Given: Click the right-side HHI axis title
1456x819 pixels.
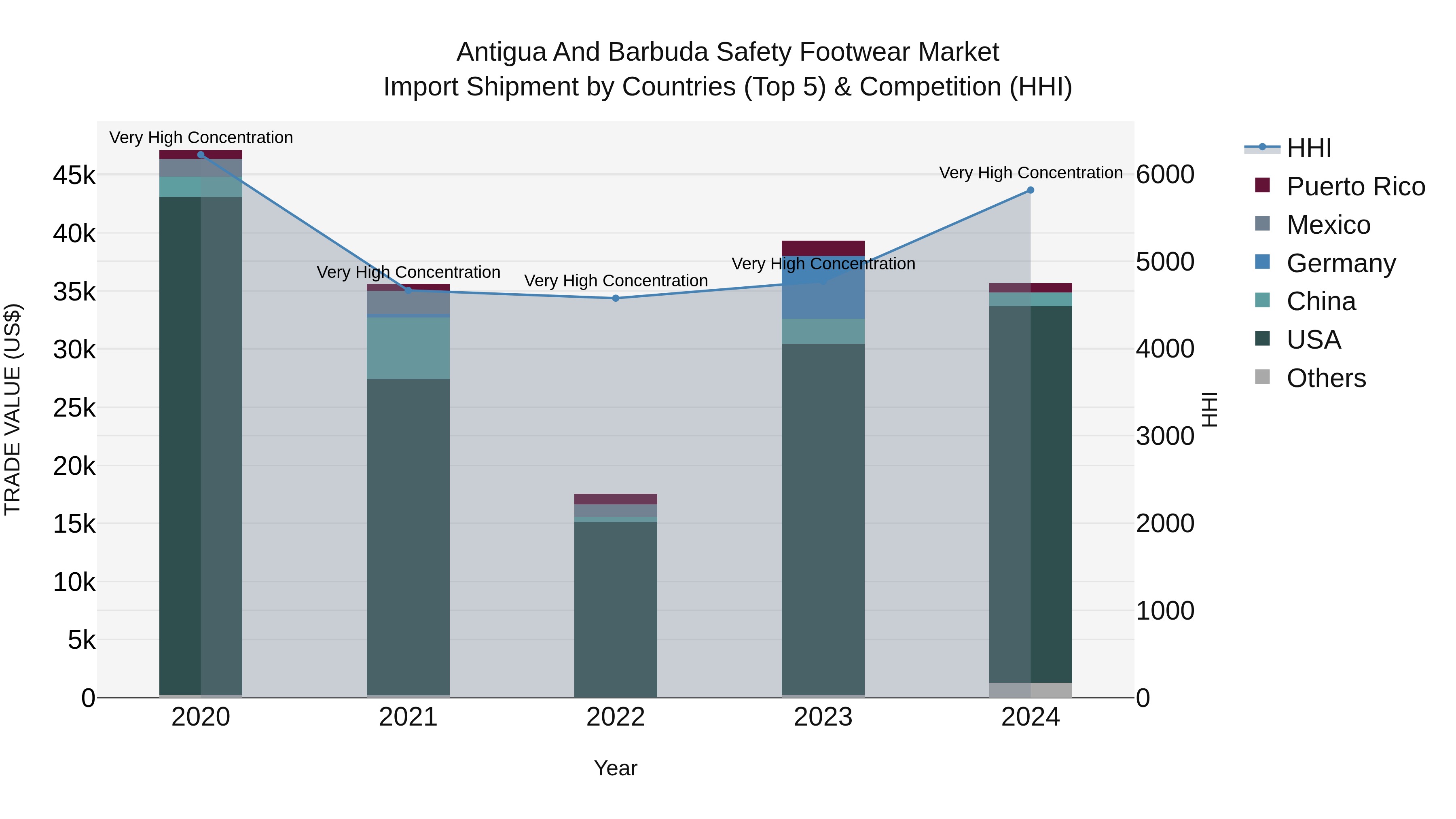Looking at the screenshot, I should point(1209,409).
